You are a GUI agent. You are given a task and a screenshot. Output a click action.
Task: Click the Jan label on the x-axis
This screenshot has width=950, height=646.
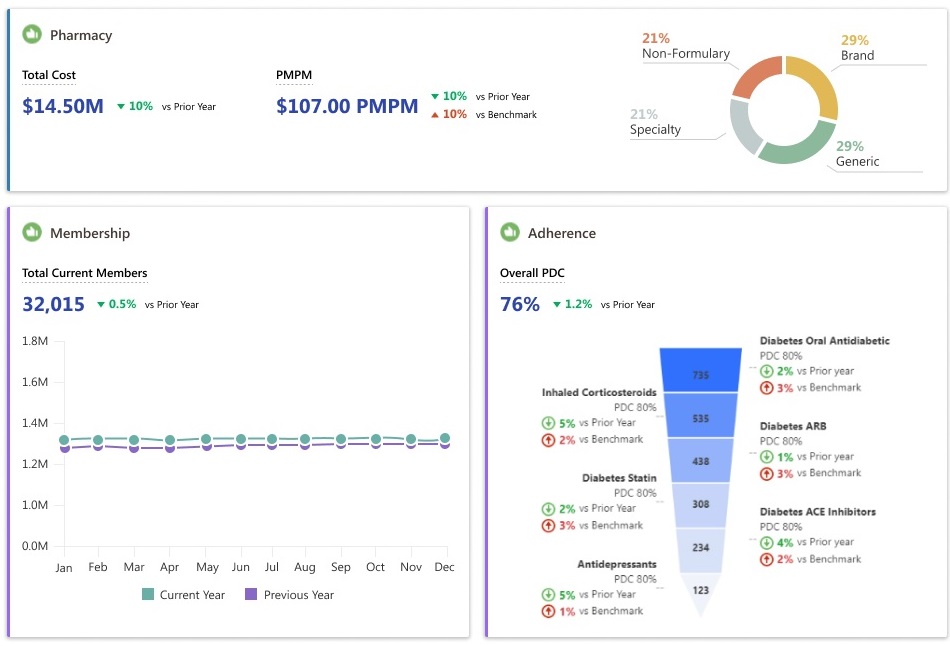point(64,568)
